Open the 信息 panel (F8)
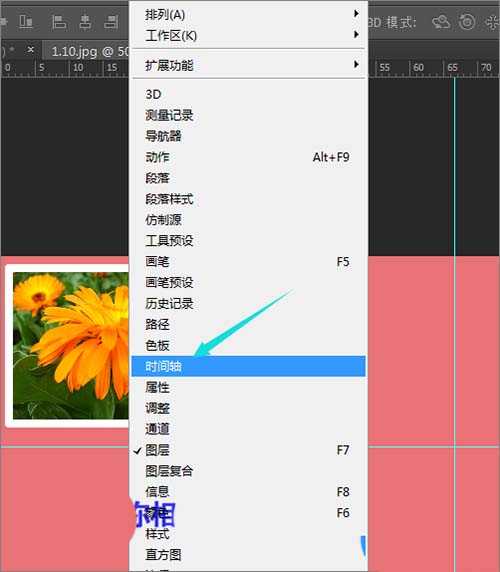This screenshot has height=572, width=500. (x=248, y=492)
